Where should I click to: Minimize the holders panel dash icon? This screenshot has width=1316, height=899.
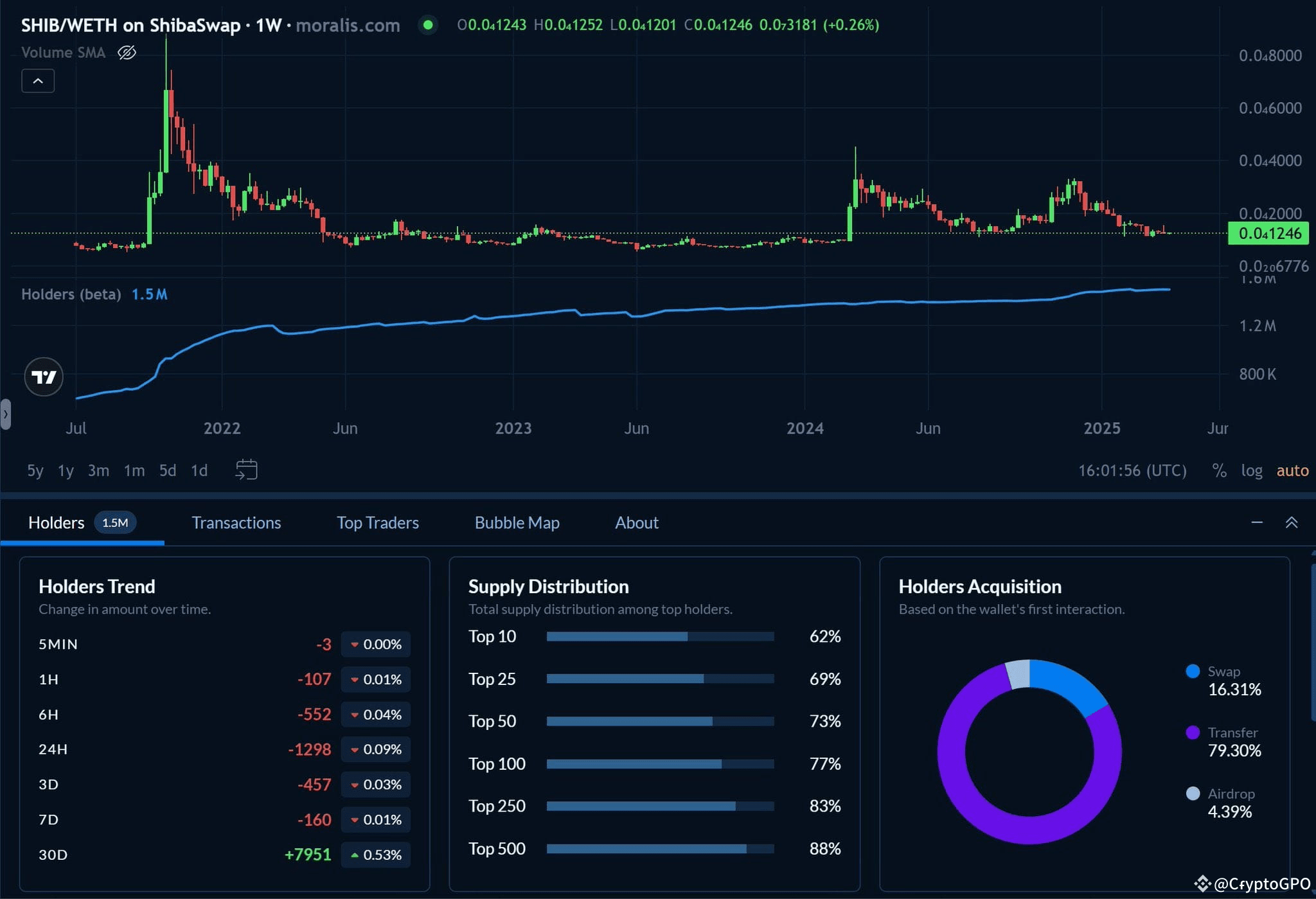click(1257, 522)
